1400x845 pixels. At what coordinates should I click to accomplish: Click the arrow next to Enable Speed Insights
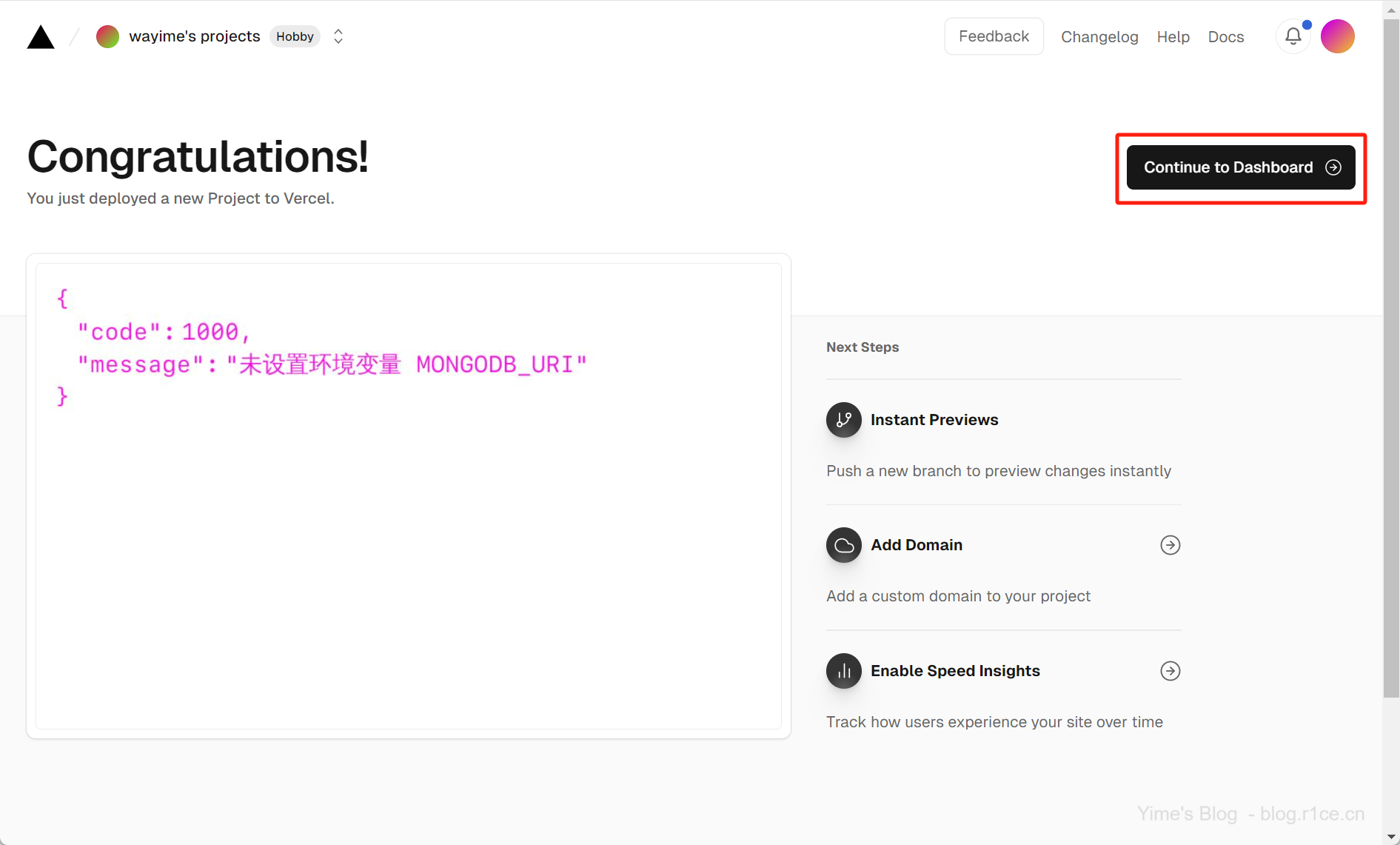coord(1170,671)
